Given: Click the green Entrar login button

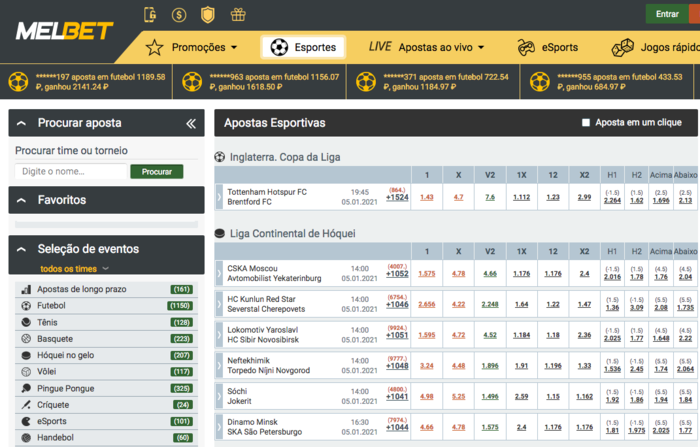Looking at the screenshot, I should point(667,14).
